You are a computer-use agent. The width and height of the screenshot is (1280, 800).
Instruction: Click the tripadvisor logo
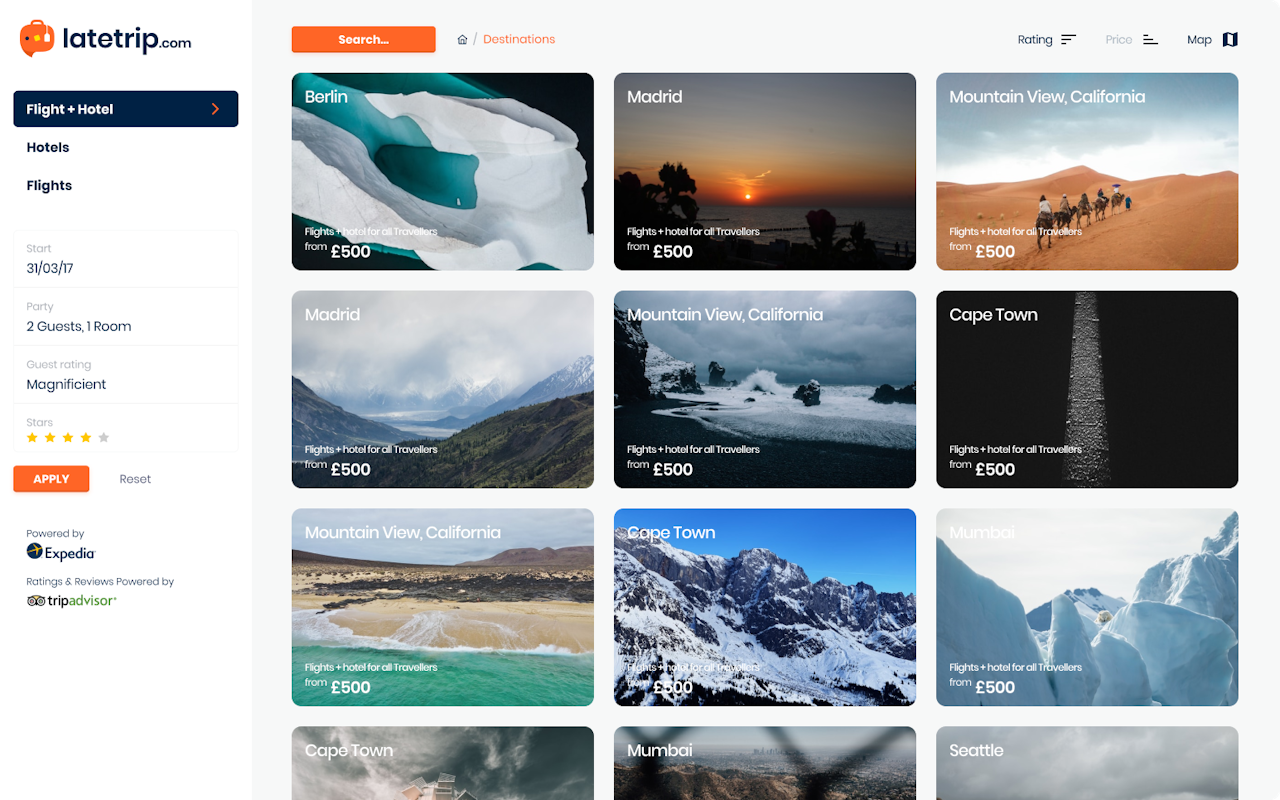point(72,601)
